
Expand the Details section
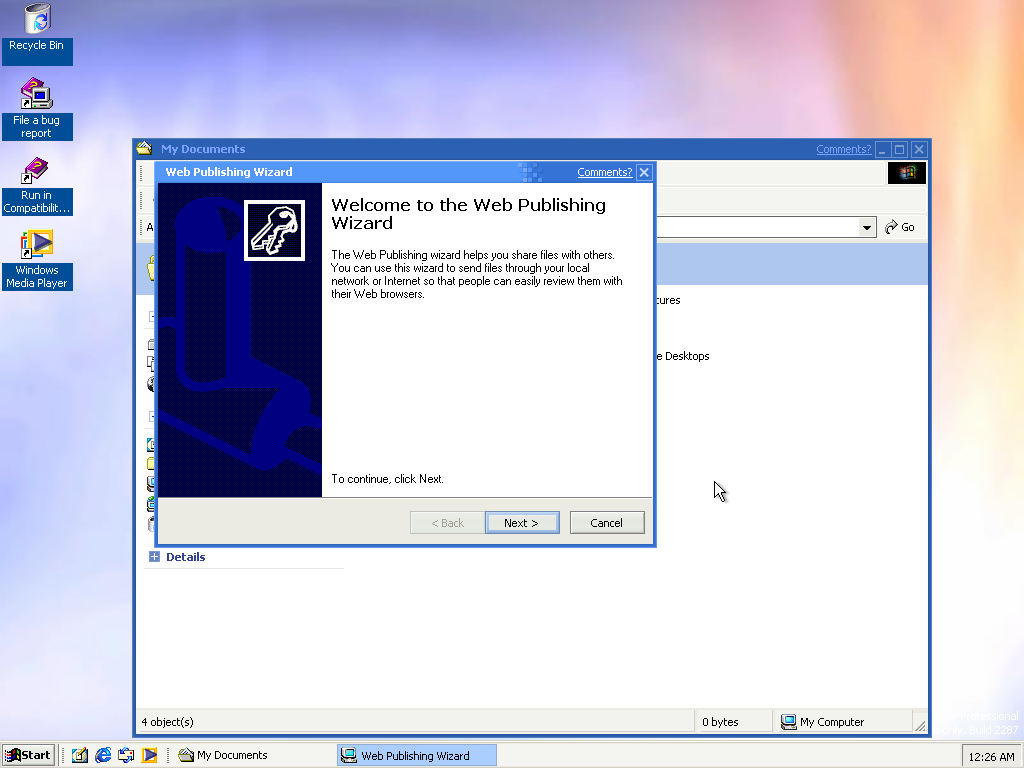point(154,556)
